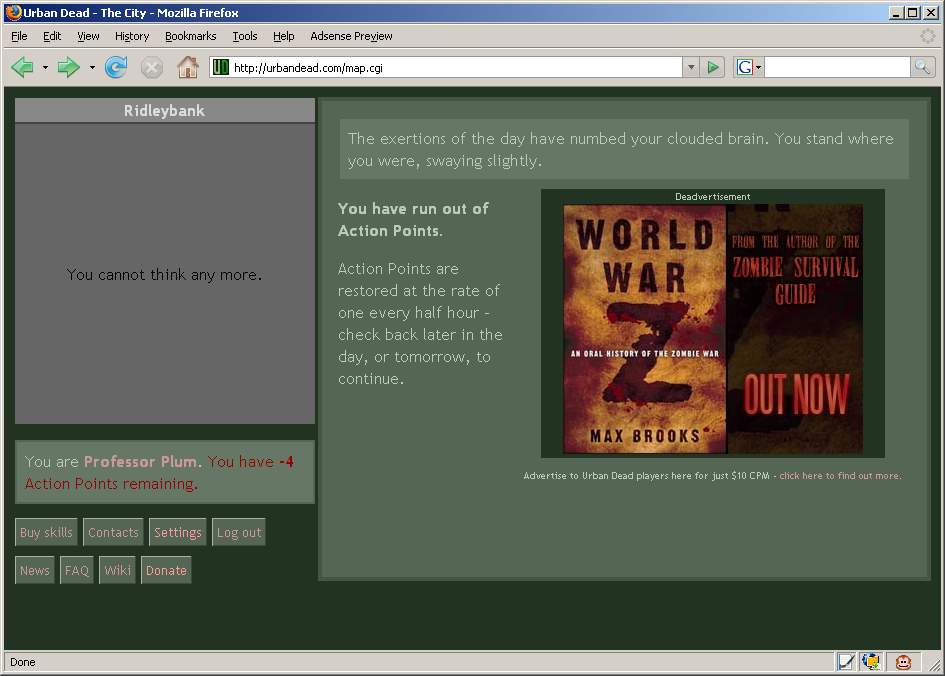The width and height of the screenshot is (945, 676).
Task: Open the Bookmarks menu
Action: pyautogui.click(x=190, y=36)
